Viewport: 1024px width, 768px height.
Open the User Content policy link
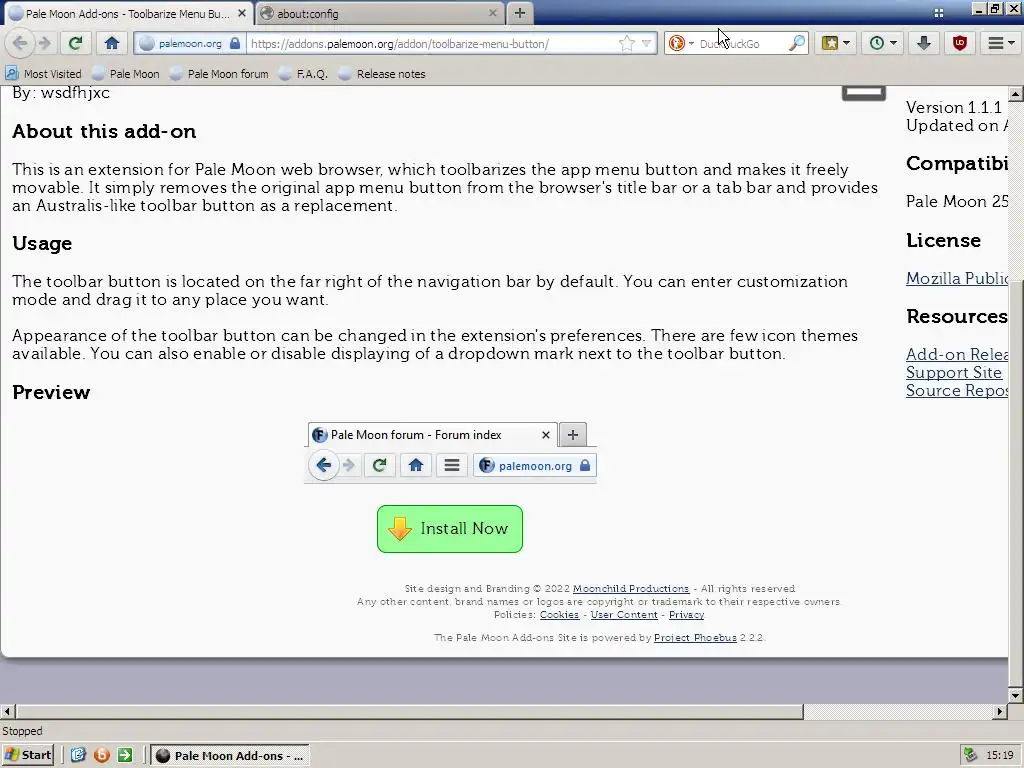coord(624,615)
